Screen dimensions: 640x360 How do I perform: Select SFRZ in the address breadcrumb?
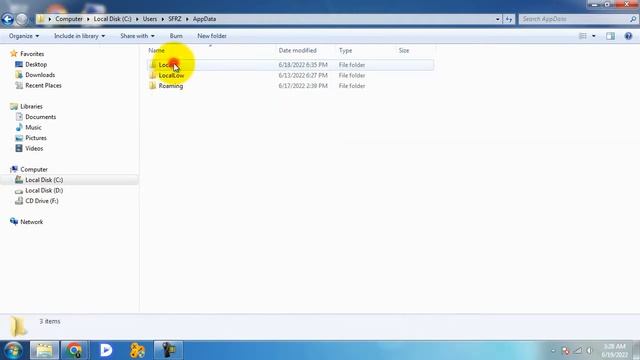(175, 19)
